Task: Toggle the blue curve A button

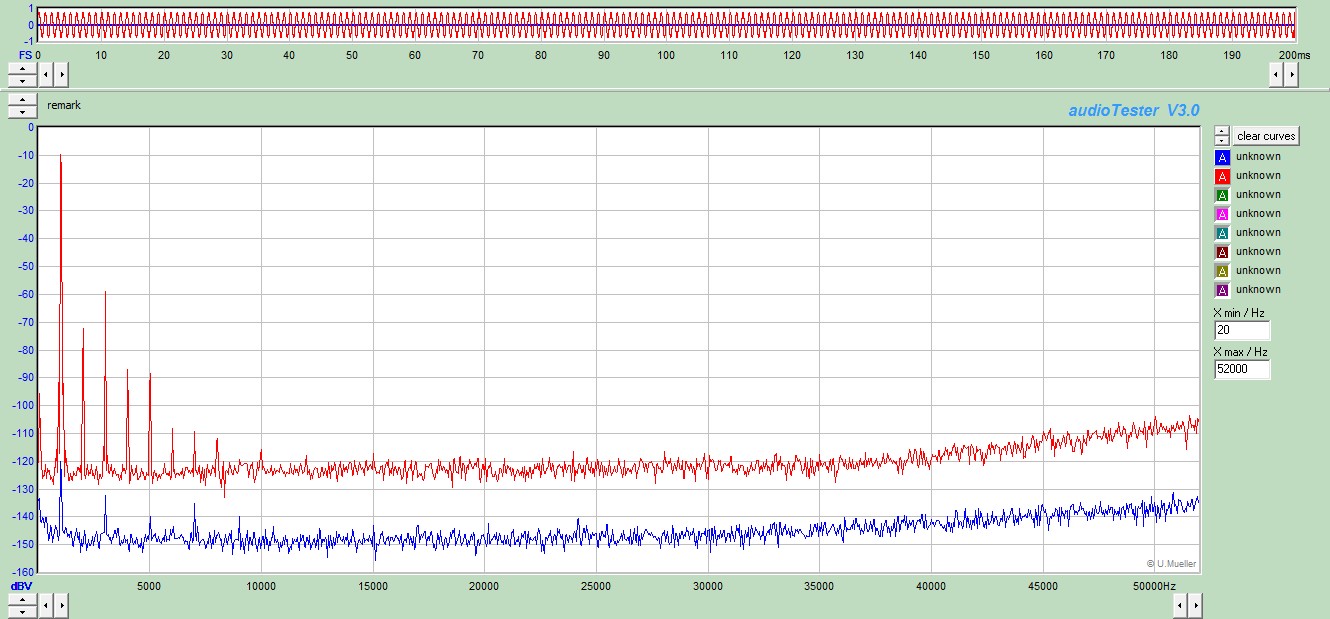Action: point(1222,157)
